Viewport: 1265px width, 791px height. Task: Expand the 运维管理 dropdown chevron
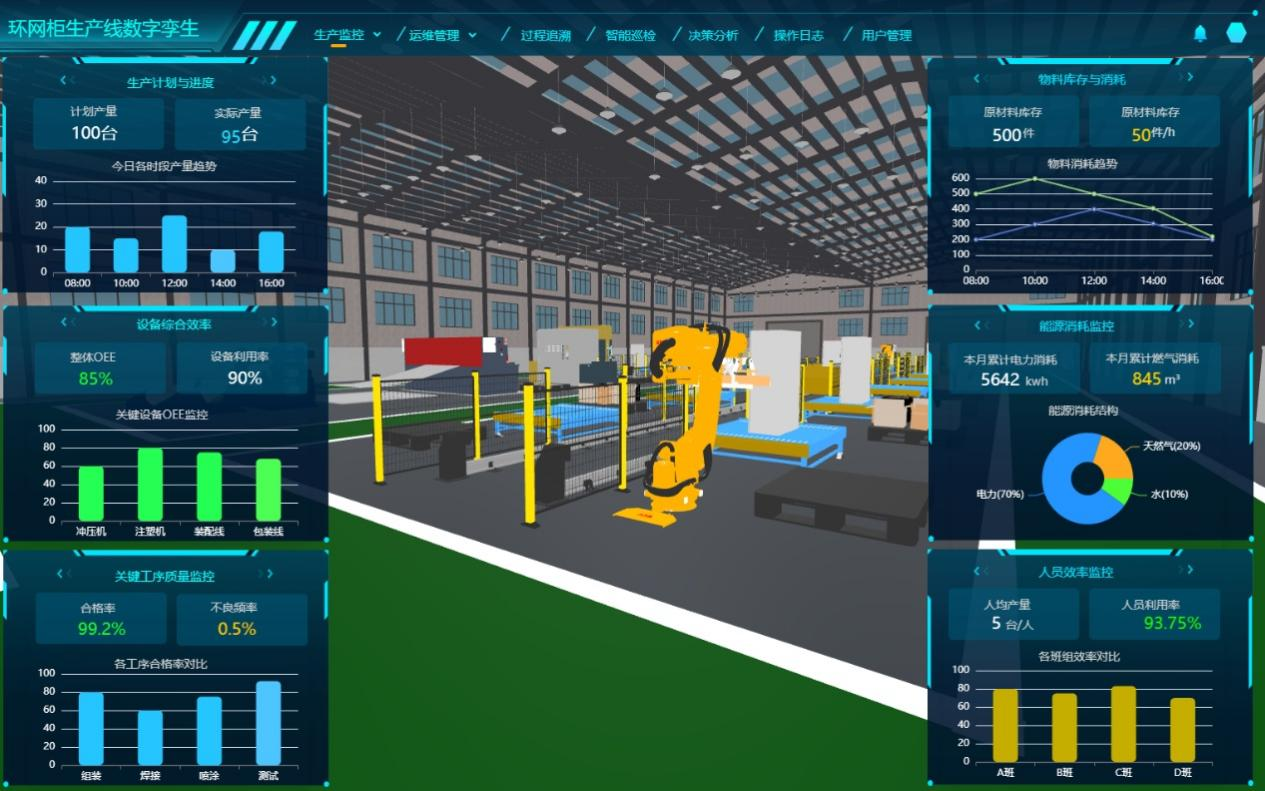pos(473,35)
